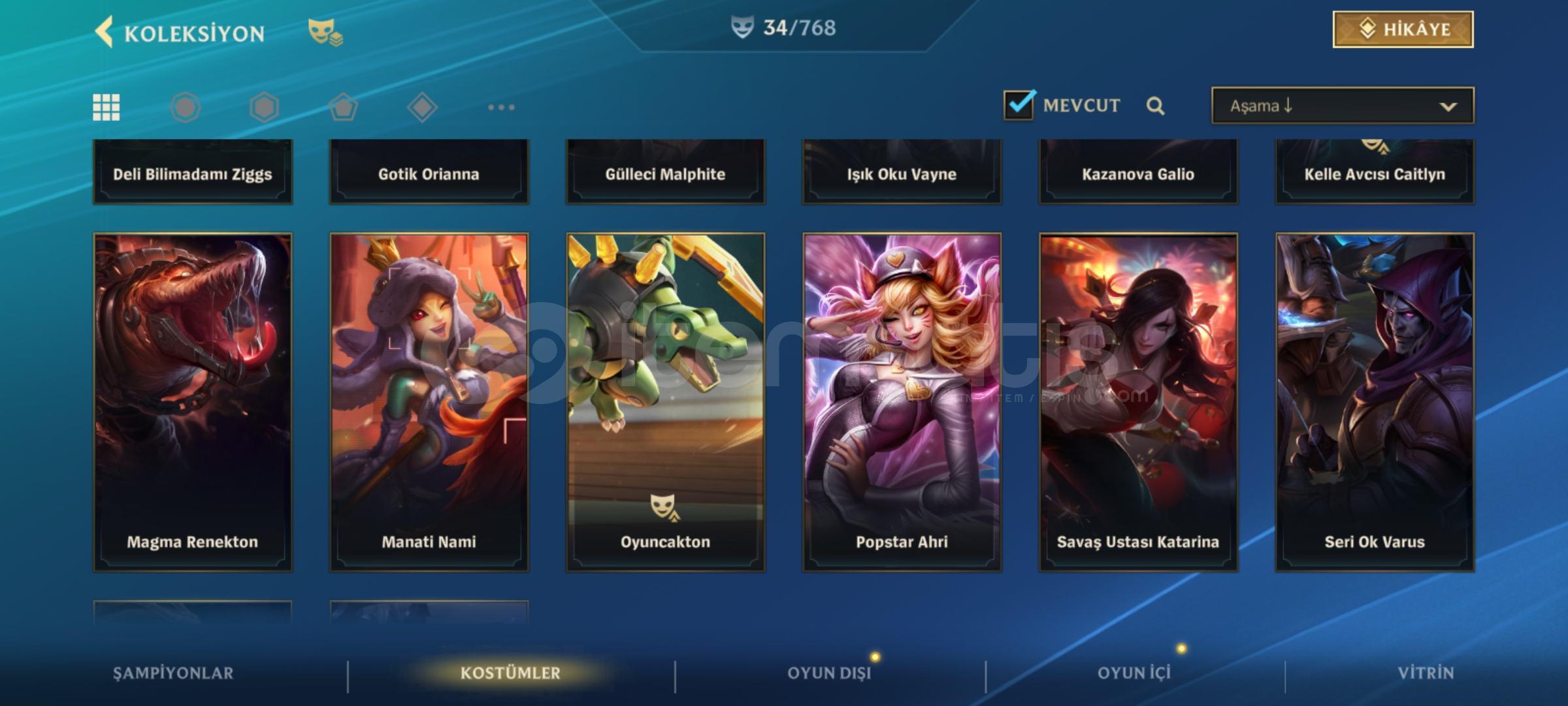Open the Oyun İçi tab
Image resolution: width=1568 pixels, height=706 pixels.
[1134, 673]
